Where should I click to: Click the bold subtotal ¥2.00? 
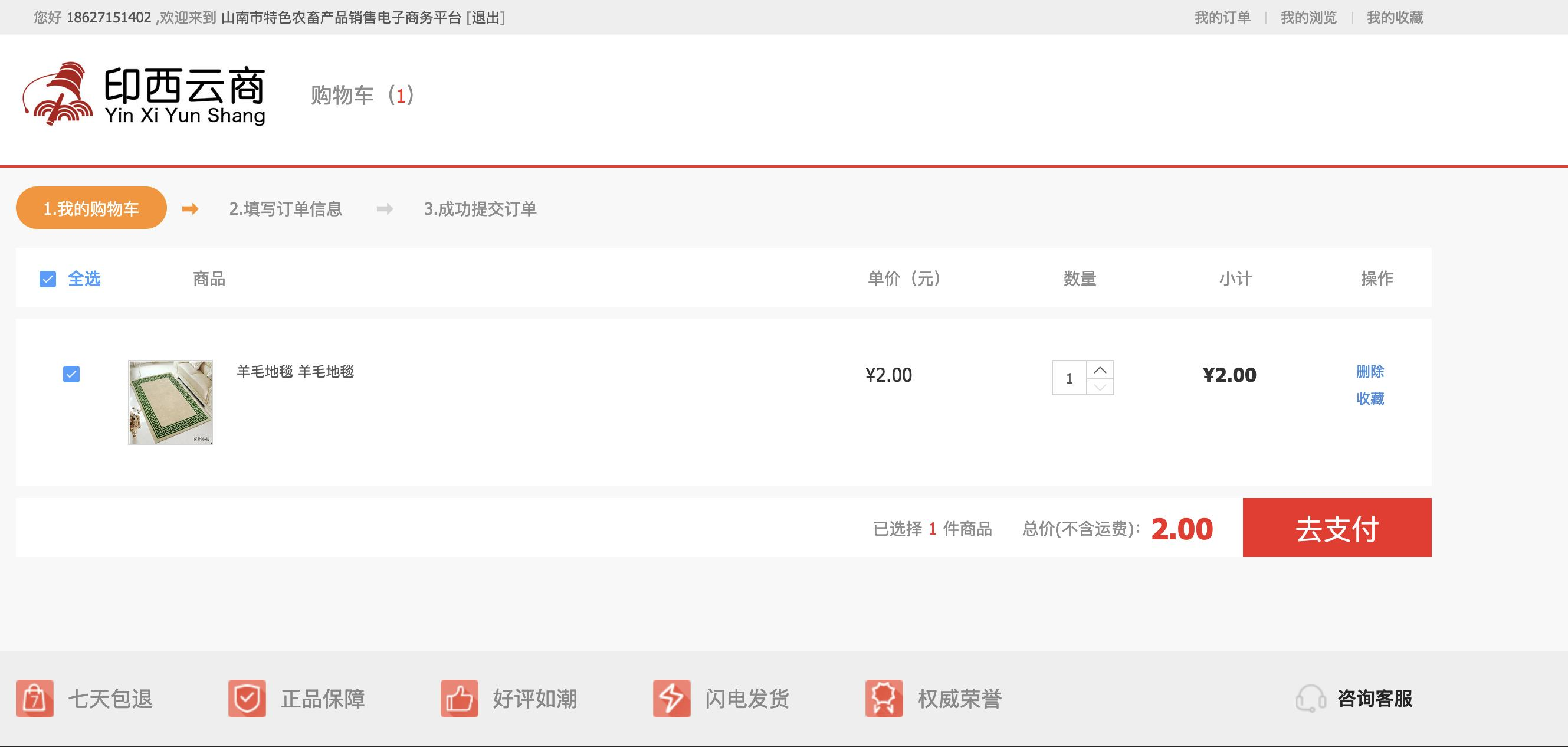coord(1229,375)
